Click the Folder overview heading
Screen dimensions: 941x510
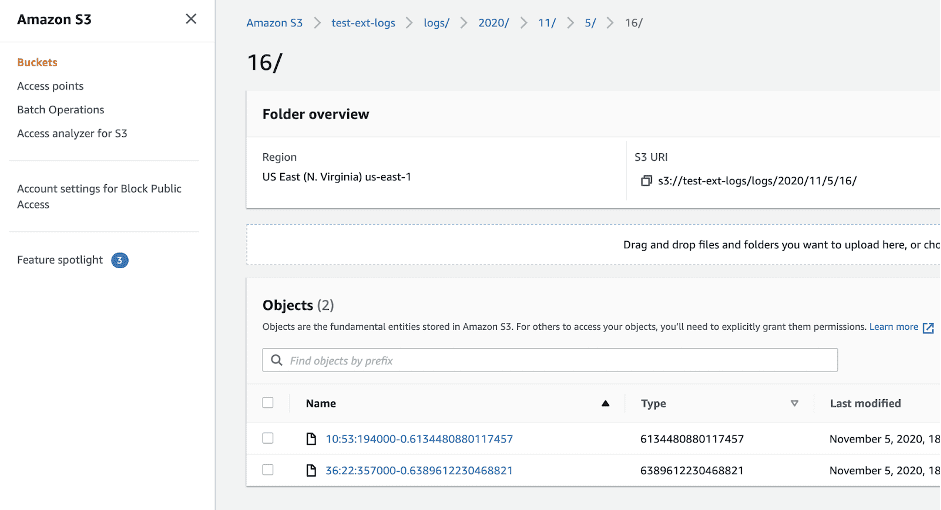coord(316,114)
